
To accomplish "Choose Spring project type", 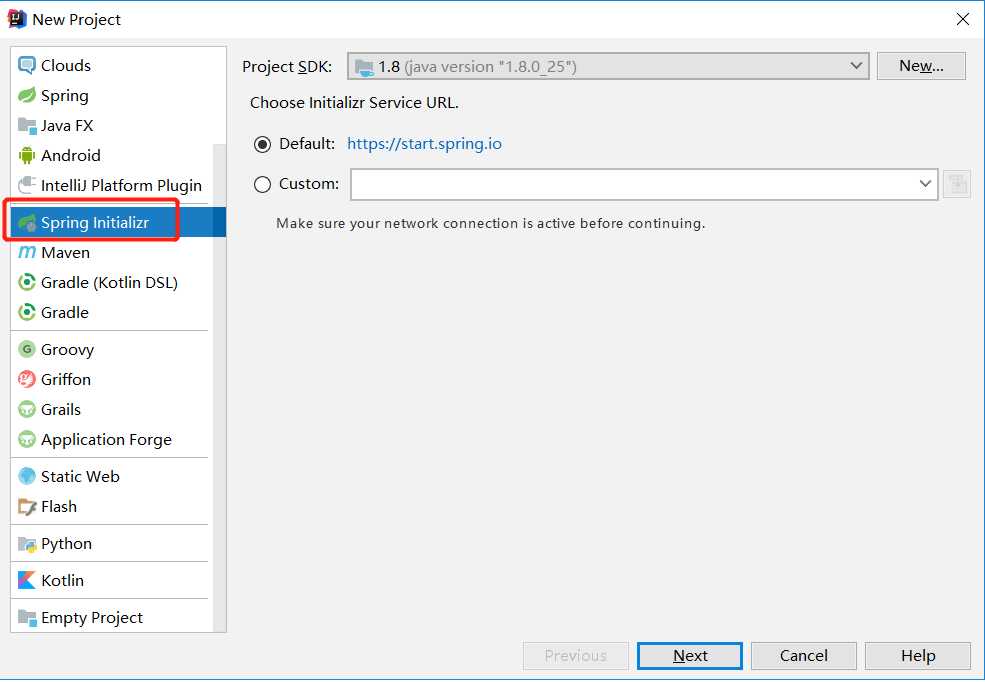I will click(x=112, y=95).
